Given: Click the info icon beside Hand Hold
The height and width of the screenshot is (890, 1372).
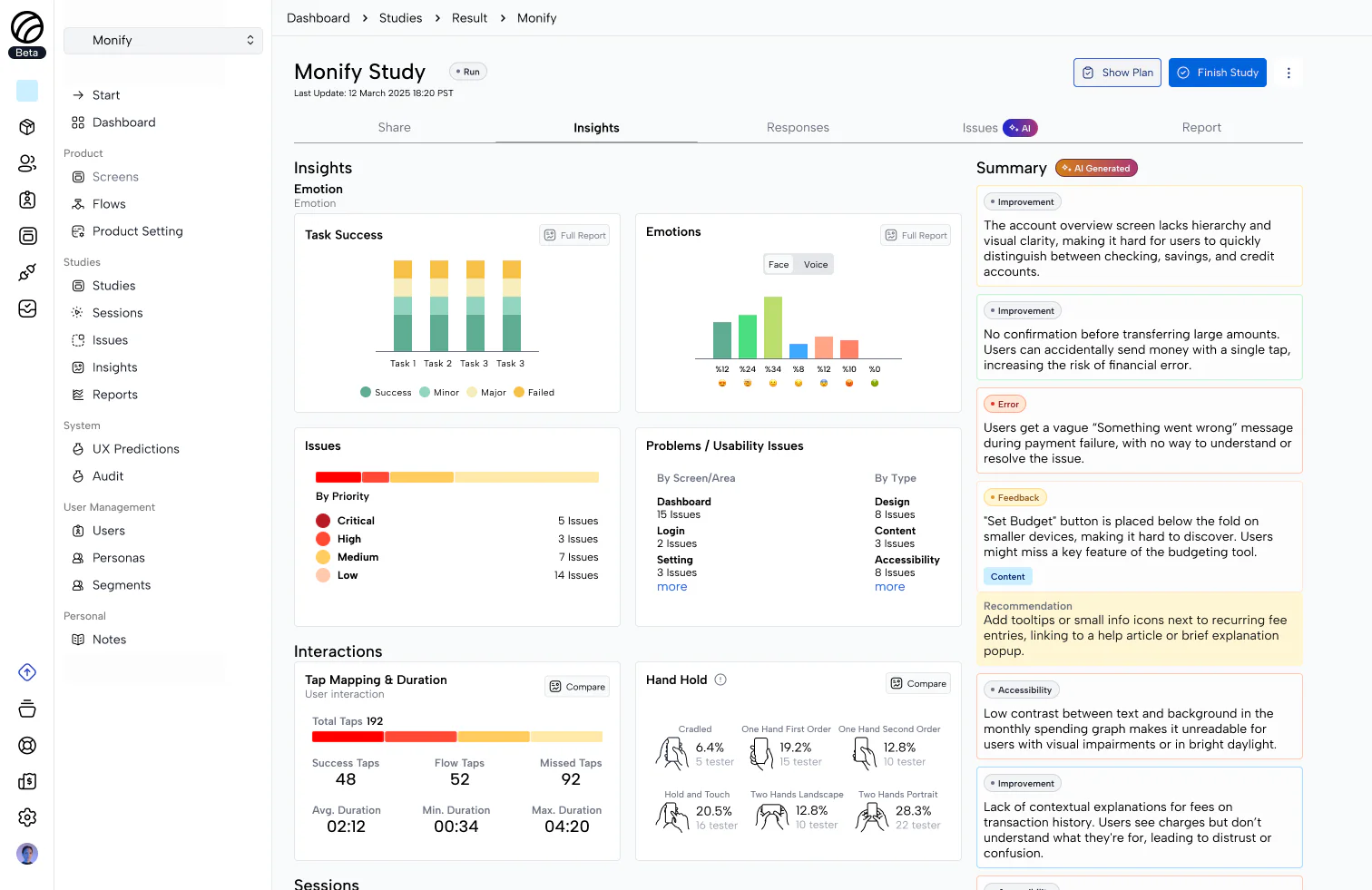Looking at the screenshot, I should click(720, 679).
